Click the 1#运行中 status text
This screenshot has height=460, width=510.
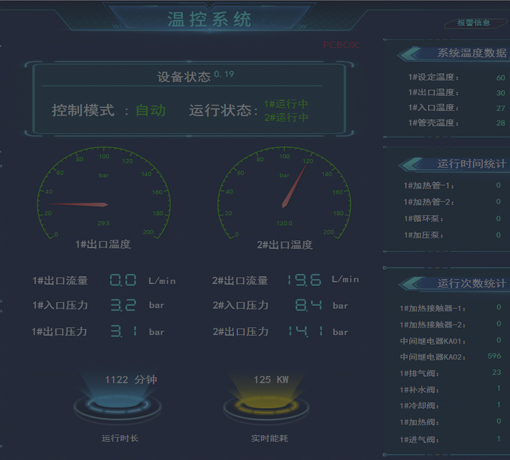tap(286, 104)
